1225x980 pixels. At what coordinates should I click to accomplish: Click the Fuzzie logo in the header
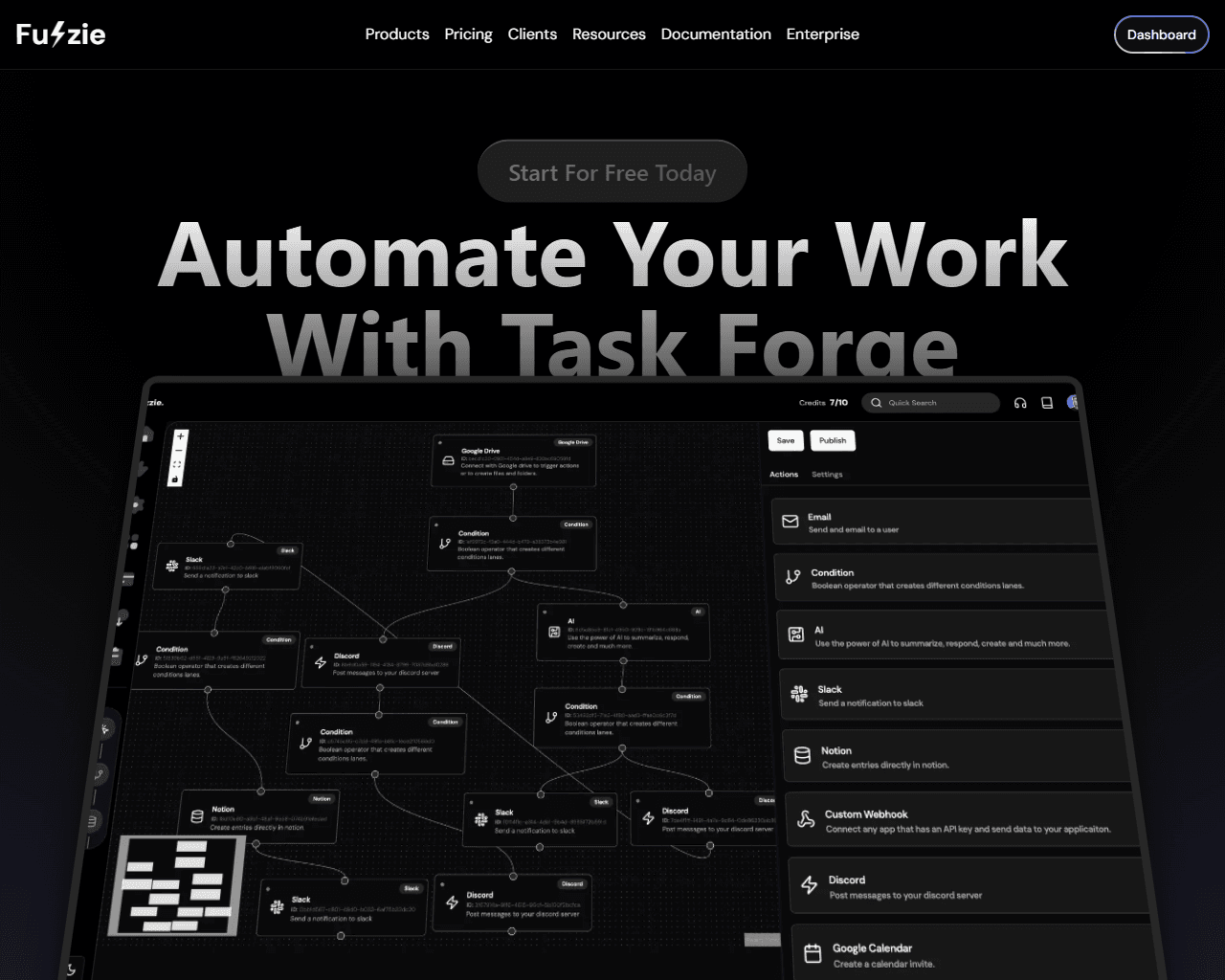click(x=60, y=34)
